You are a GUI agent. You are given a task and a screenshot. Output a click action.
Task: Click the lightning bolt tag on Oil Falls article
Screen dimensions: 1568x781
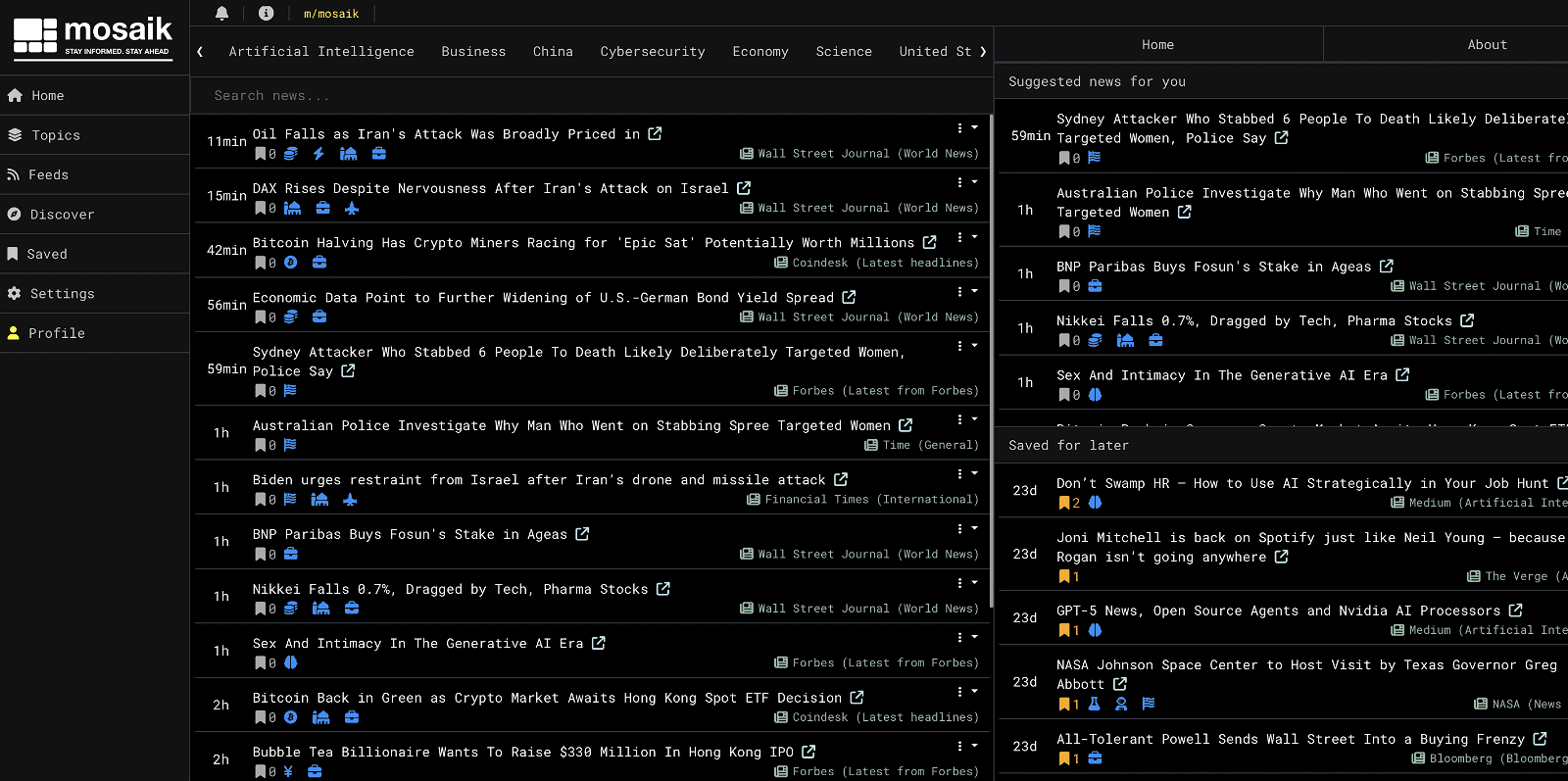(x=318, y=154)
